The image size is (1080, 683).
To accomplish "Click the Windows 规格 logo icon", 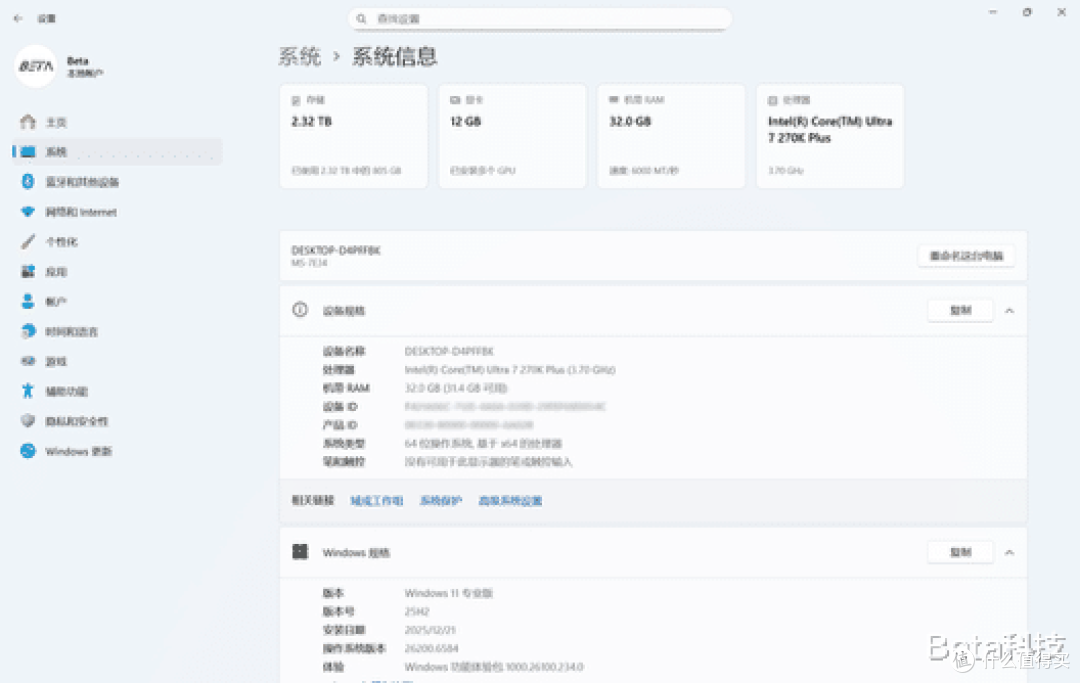I will pos(300,551).
